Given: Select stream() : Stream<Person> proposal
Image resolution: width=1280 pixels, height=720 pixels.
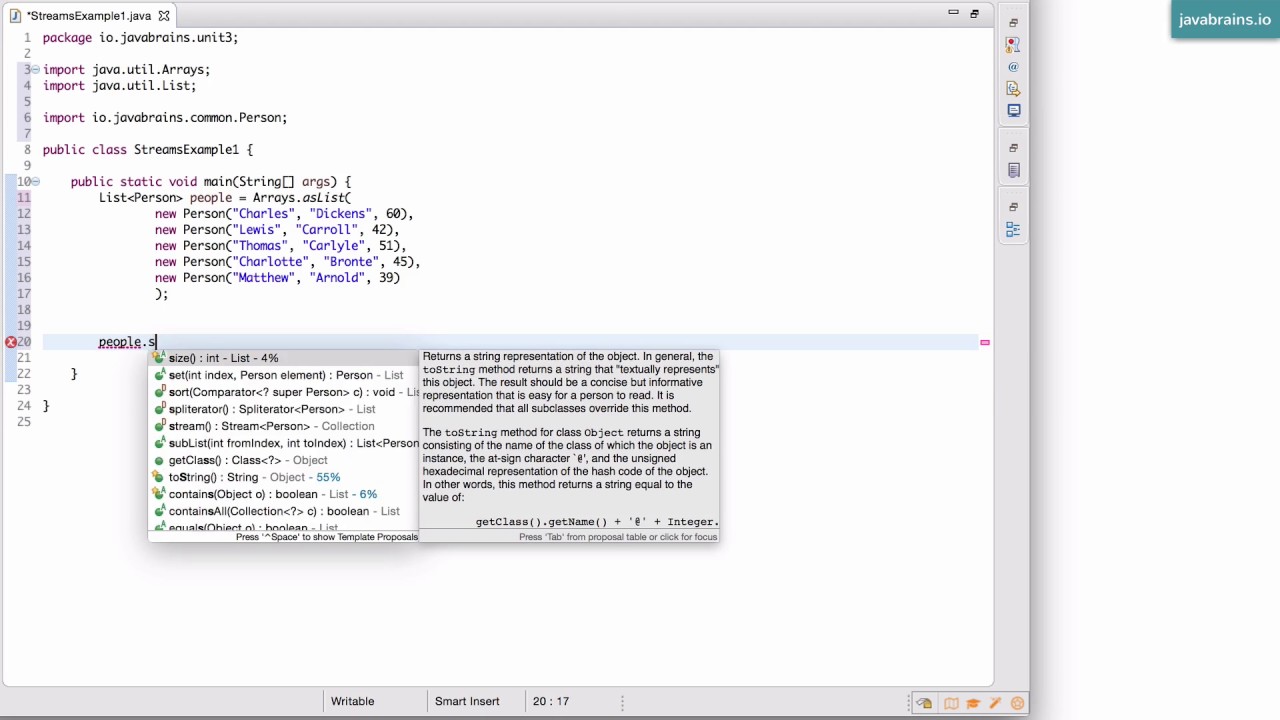Looking at the screenshot, I should coord(284,426).
